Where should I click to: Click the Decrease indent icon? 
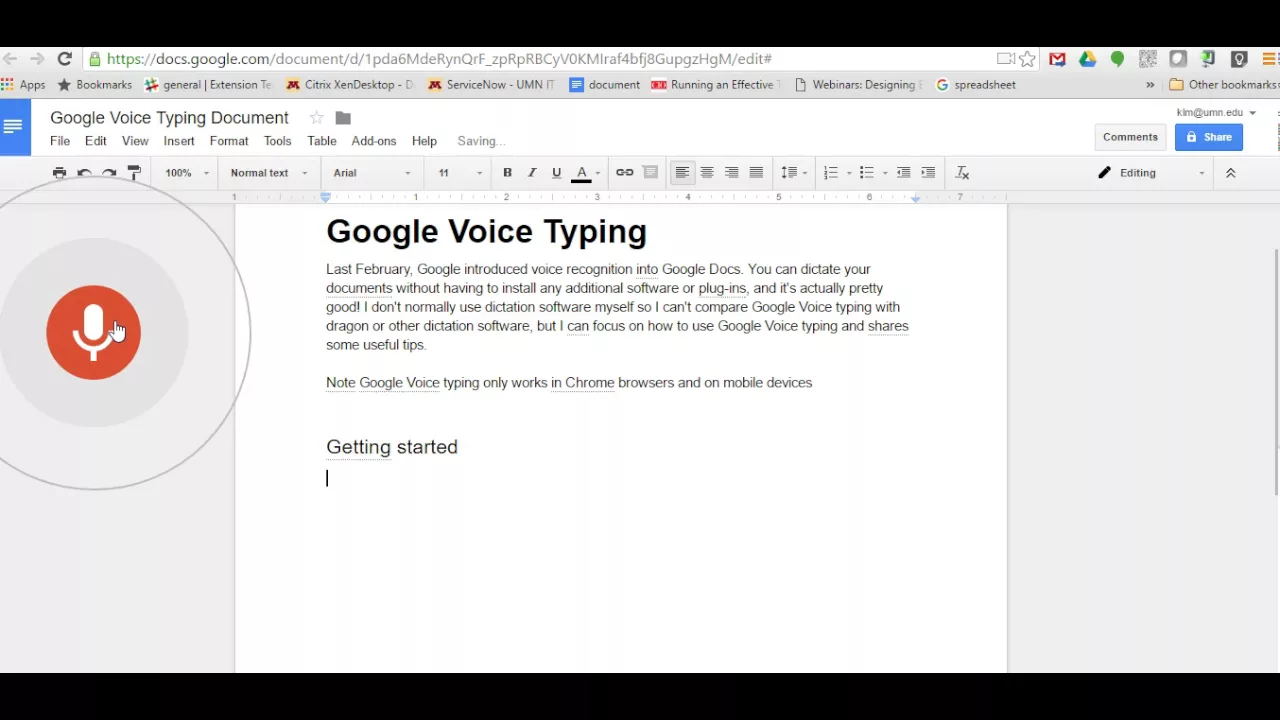(x=904, y=173)
